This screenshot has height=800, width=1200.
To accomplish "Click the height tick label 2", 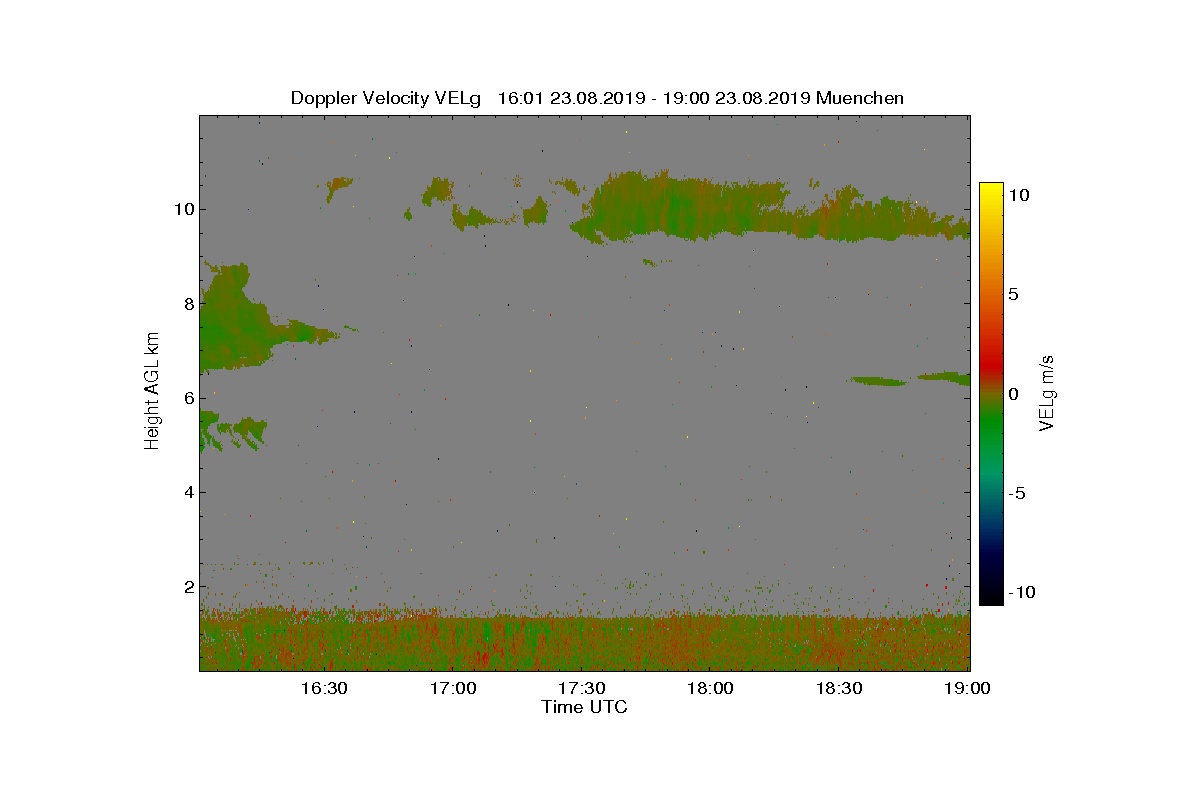I will click(188, 587).
